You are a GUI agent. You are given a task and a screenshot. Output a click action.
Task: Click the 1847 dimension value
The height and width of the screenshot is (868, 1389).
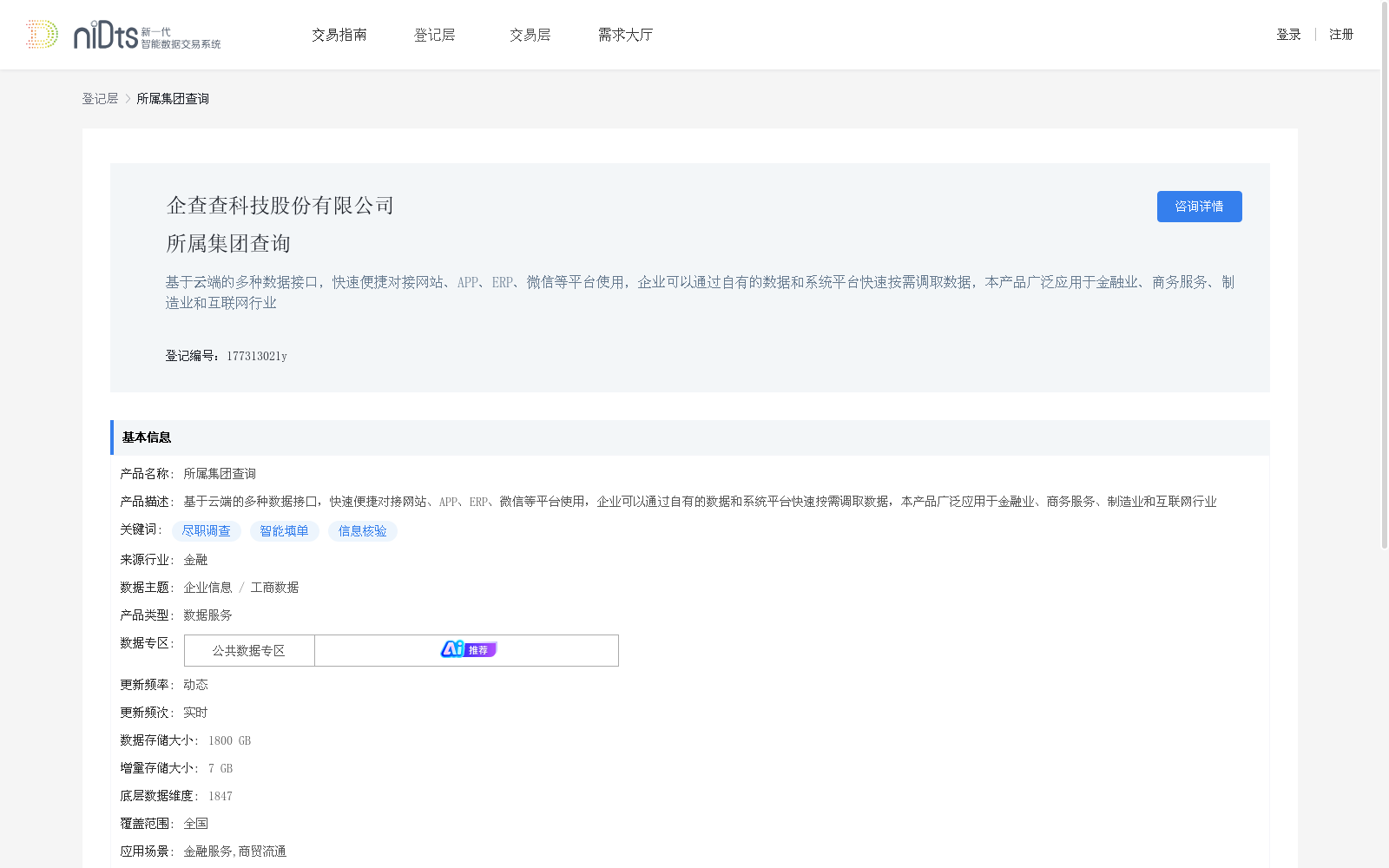point(221,796)
